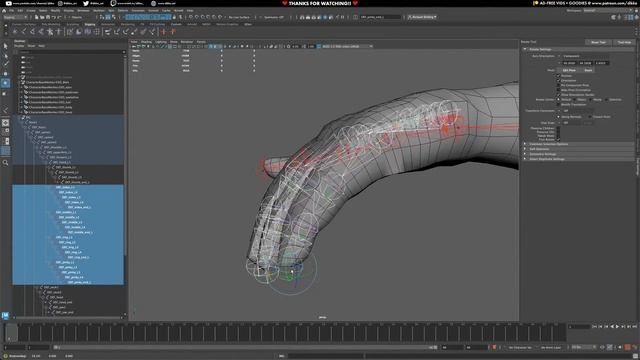The image size is (640, 360).
Task: Expand Smart Duplicate Settings section
Action: (525, 159)
